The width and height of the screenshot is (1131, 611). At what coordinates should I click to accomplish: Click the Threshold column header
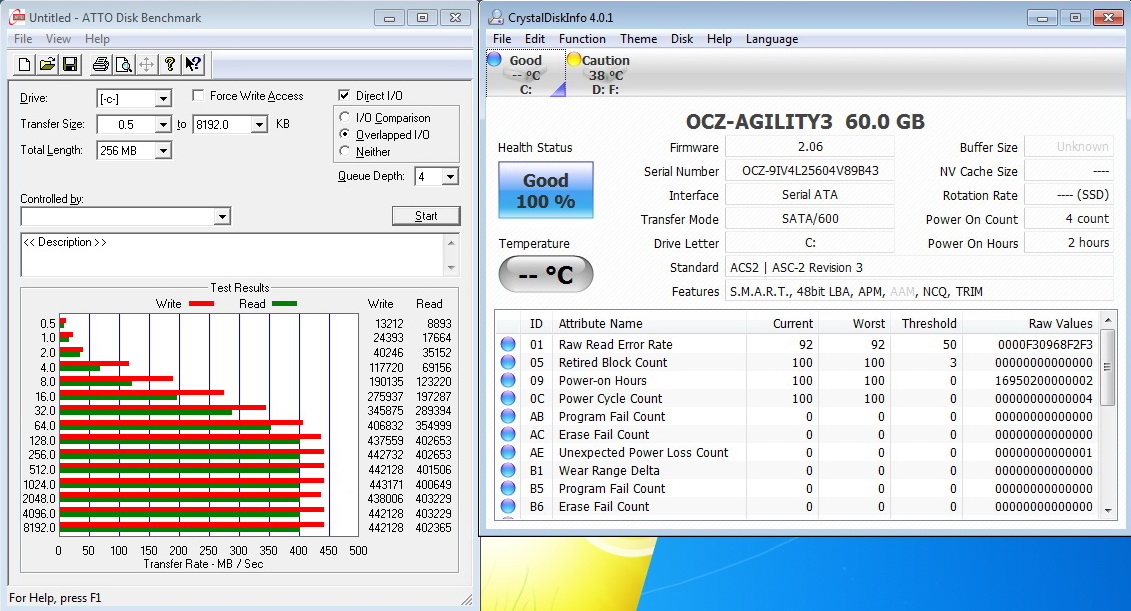pyautogui.click(x=927, y=323)
